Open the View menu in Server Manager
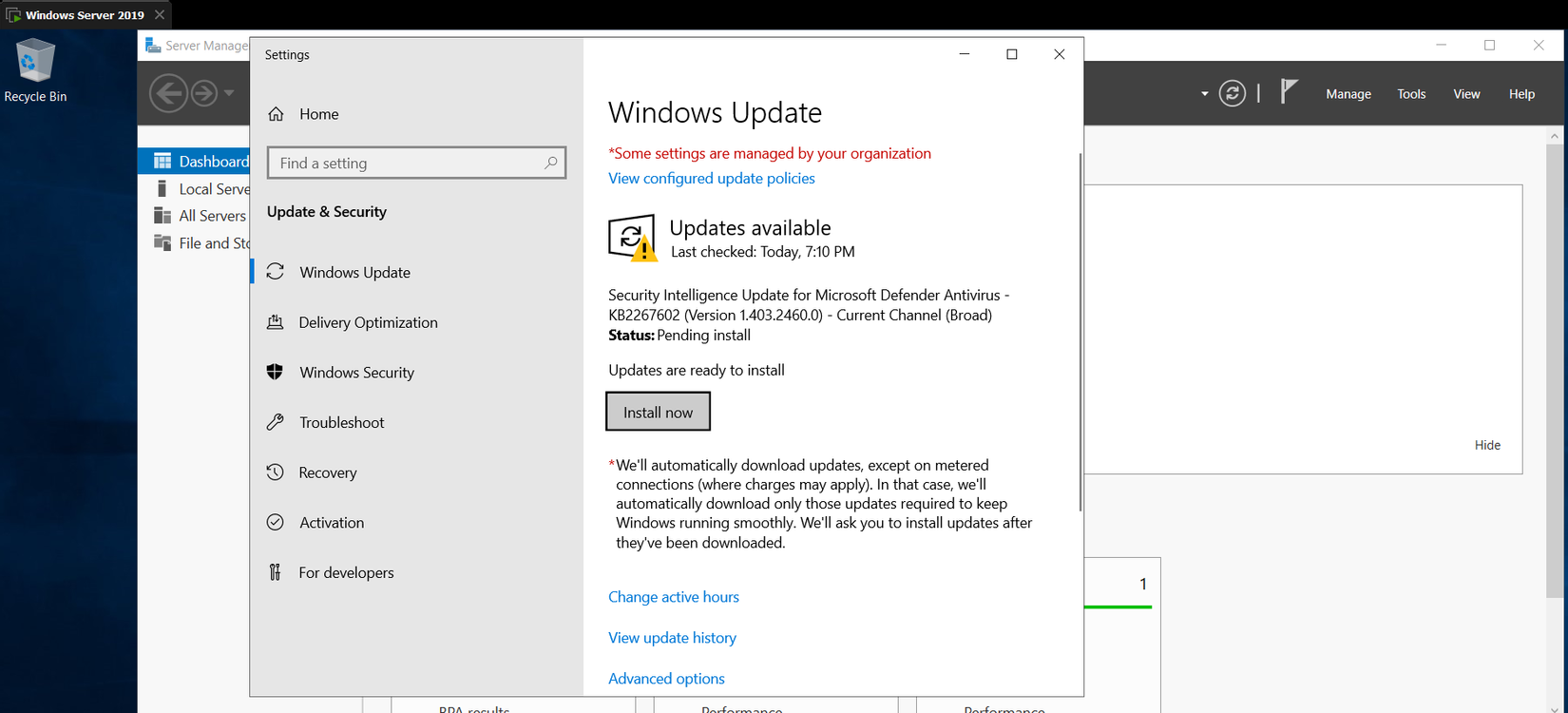This screenshot has width=1568, height=713. 1466,94
